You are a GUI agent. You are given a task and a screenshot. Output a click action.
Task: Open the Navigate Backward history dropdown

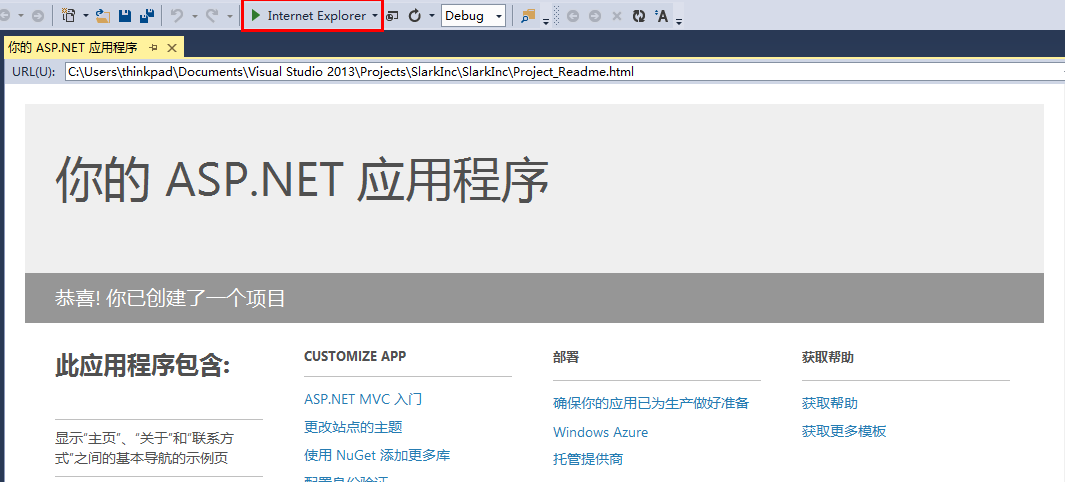(x=20, y=16)
